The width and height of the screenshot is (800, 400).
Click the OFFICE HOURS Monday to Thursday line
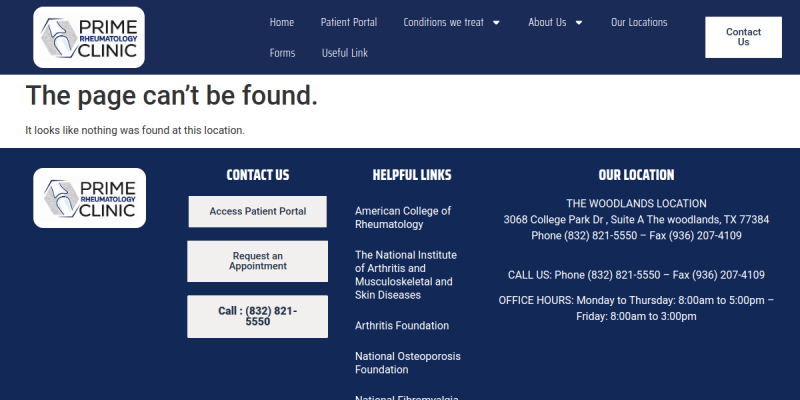pos(636,301)
